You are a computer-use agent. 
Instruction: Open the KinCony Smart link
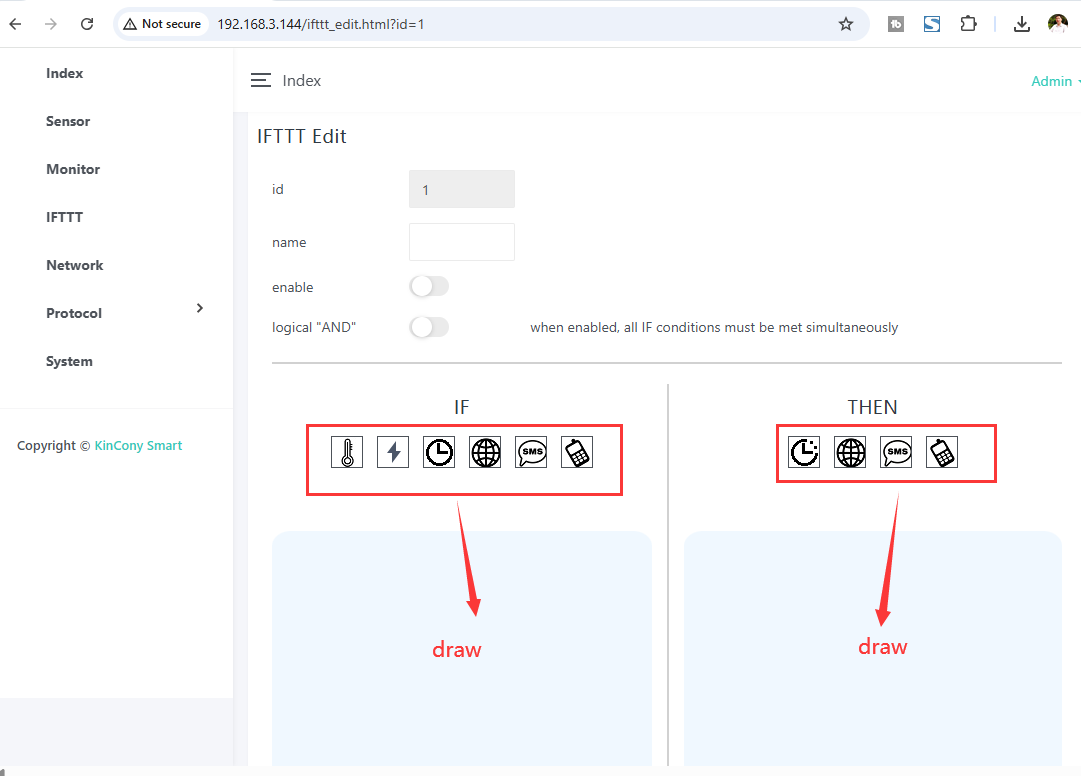[138, 446]
